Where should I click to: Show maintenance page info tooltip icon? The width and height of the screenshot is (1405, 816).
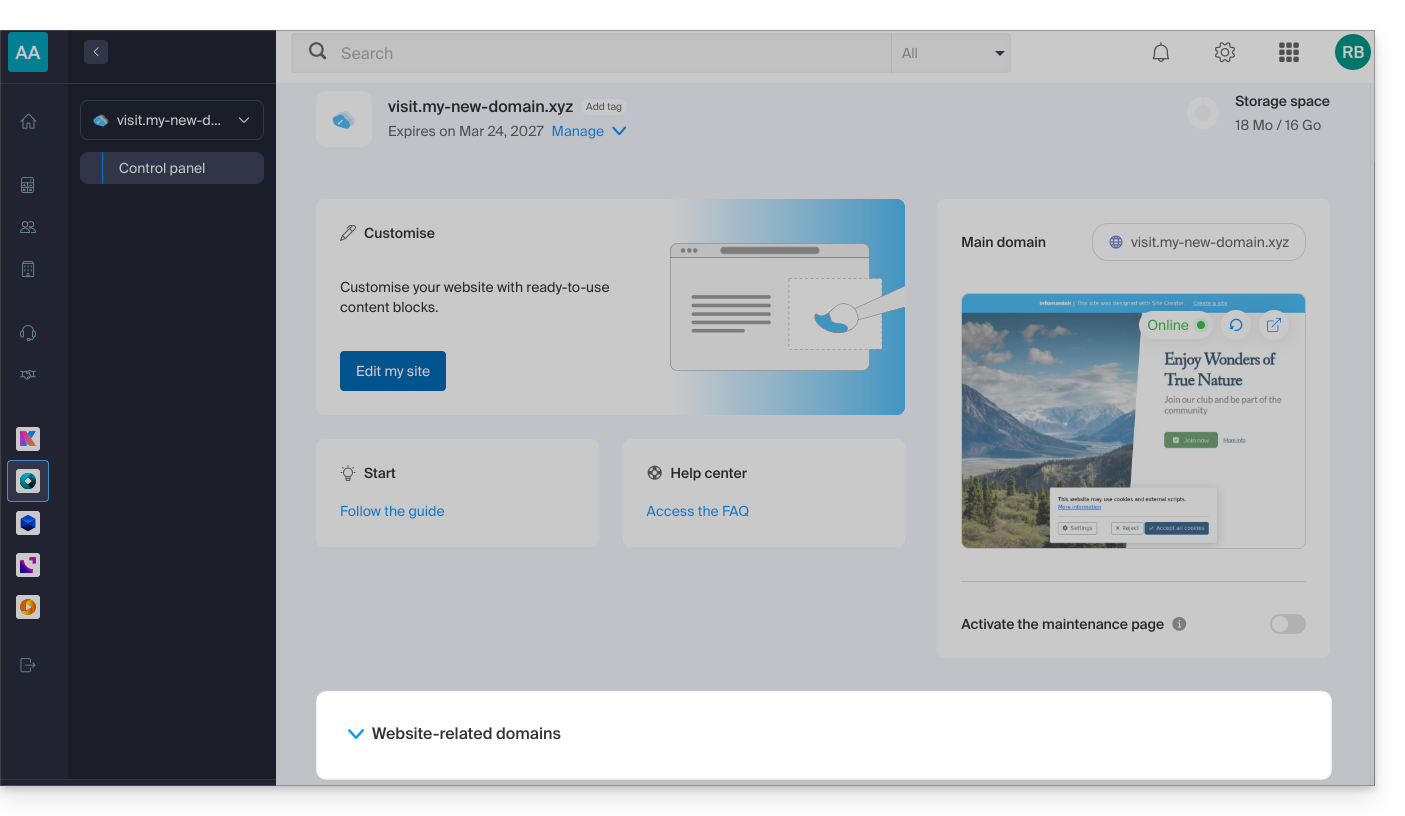coord(1179,624)
